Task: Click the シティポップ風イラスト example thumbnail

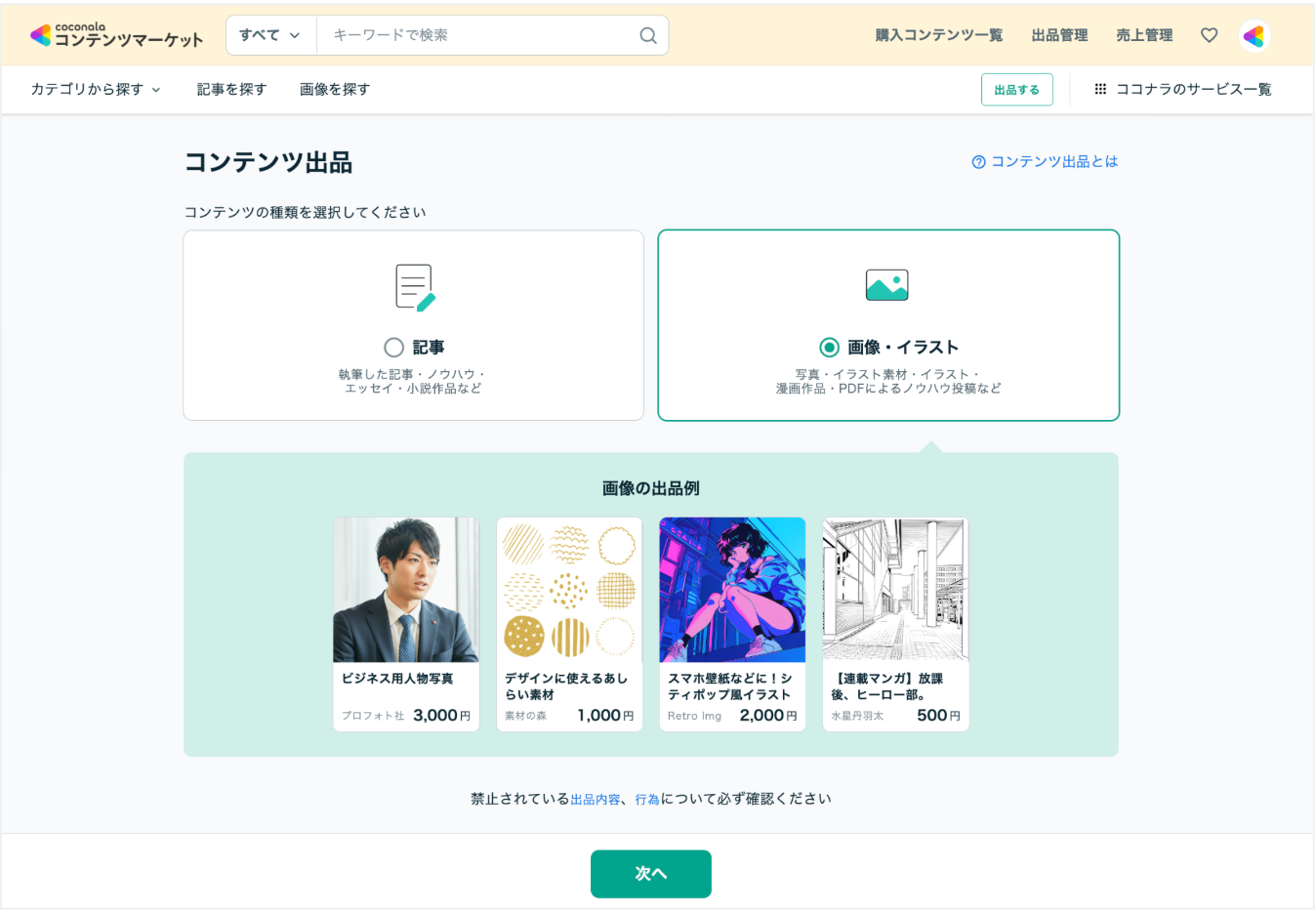Action: [x=732, y=590]
